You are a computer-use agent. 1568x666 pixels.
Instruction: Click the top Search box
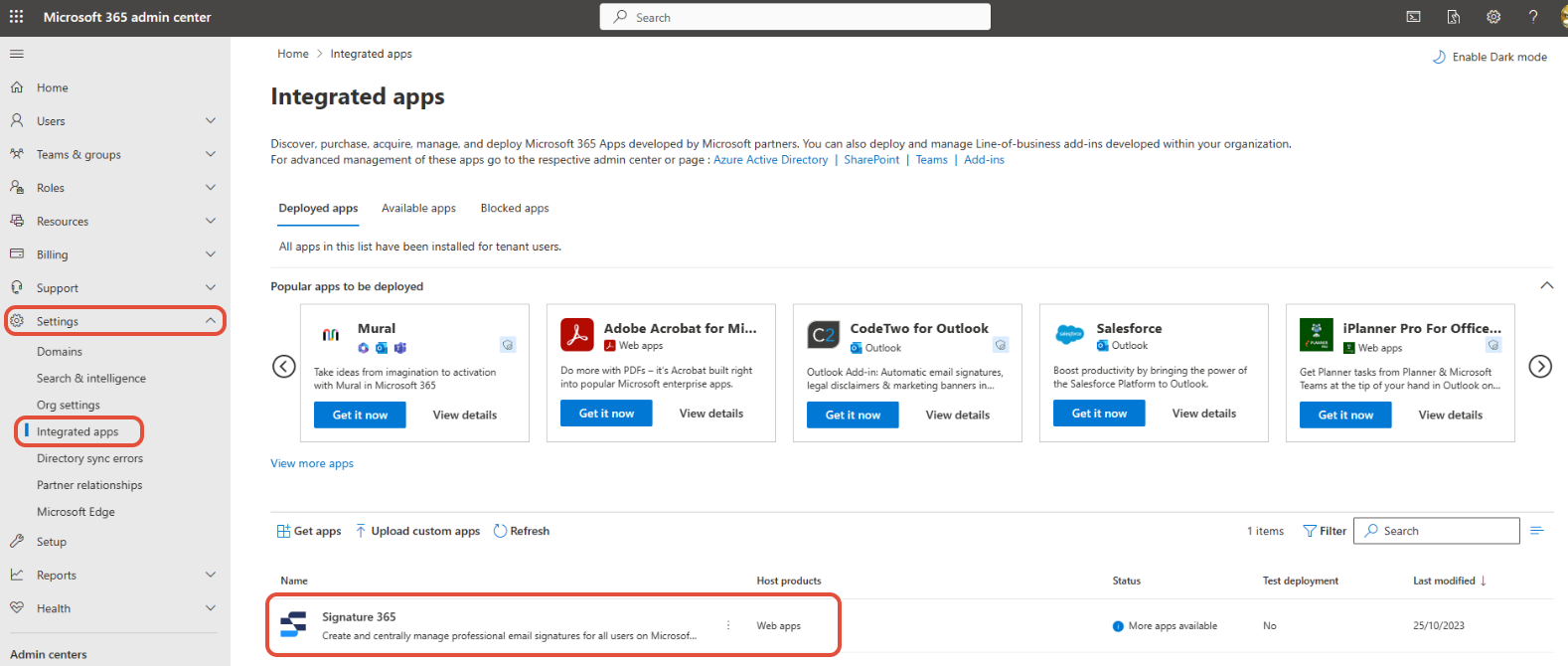pyautogui.click(x=795, y=17)
